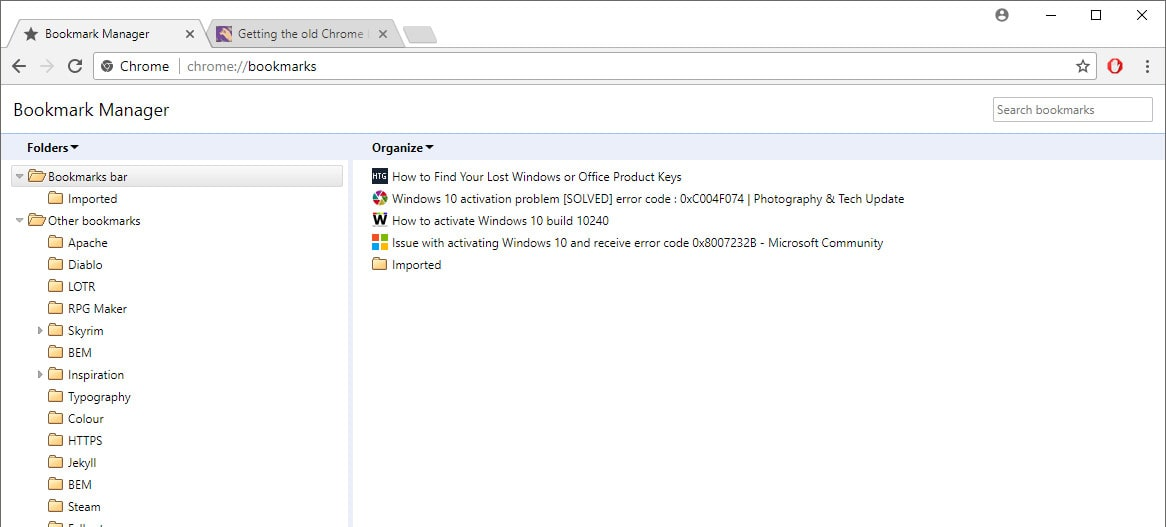Viewport: 1166px width, 527px height.
Task: Bookmark this page with the star icon
Action: click(x=1083, y=66)
